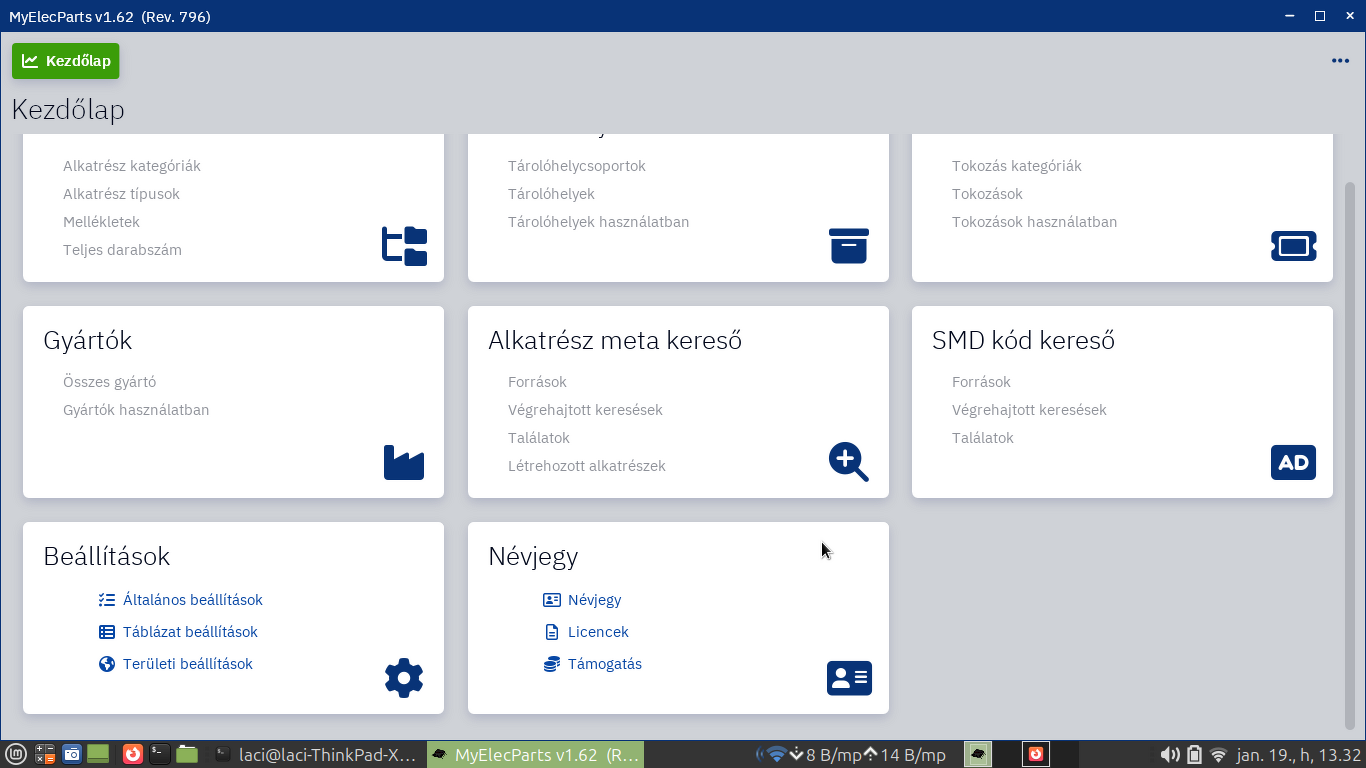Click Találatok in SMD kód kereső
The height and width of the screenshot is (768, 1366).
tap(983, 438)
